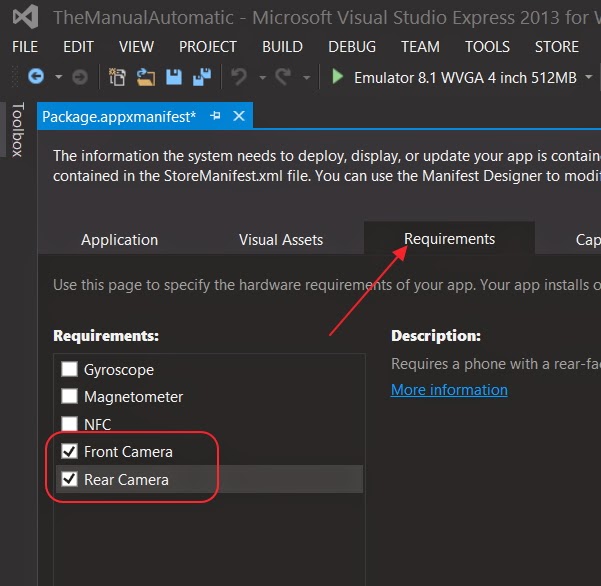
Task: Open the EDIT menu
Action: click(x=78, y=47)
